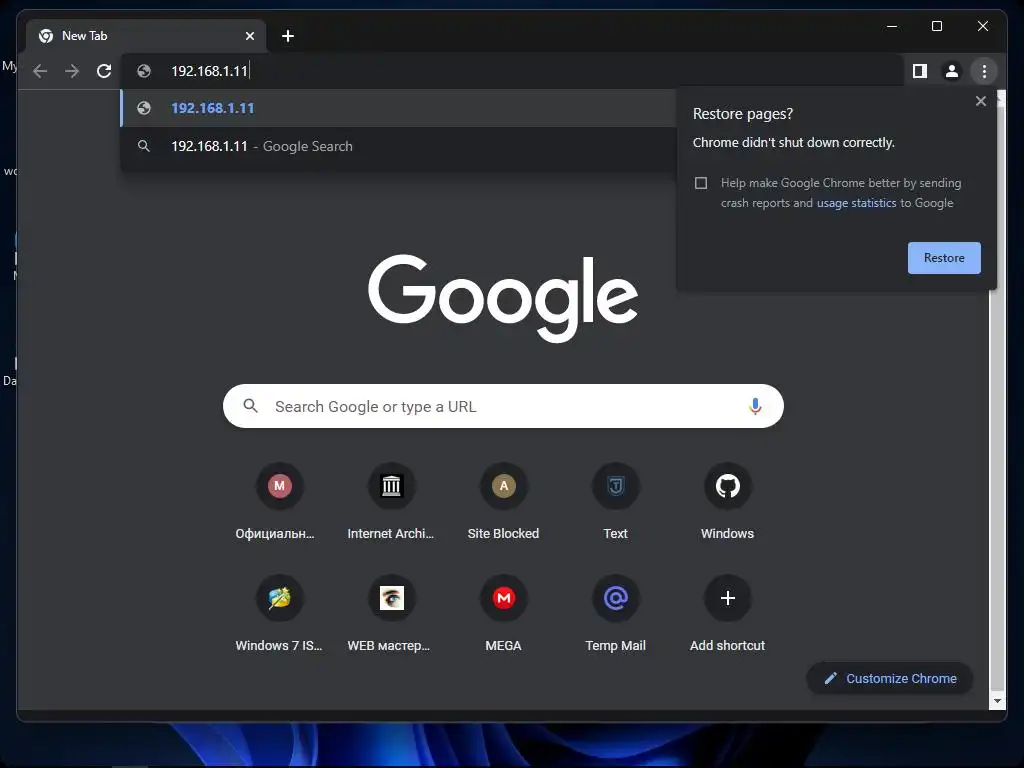The width and height of the screenshot is (1024, 768).
Task: Click the Restore button
Action: [944, 258]
